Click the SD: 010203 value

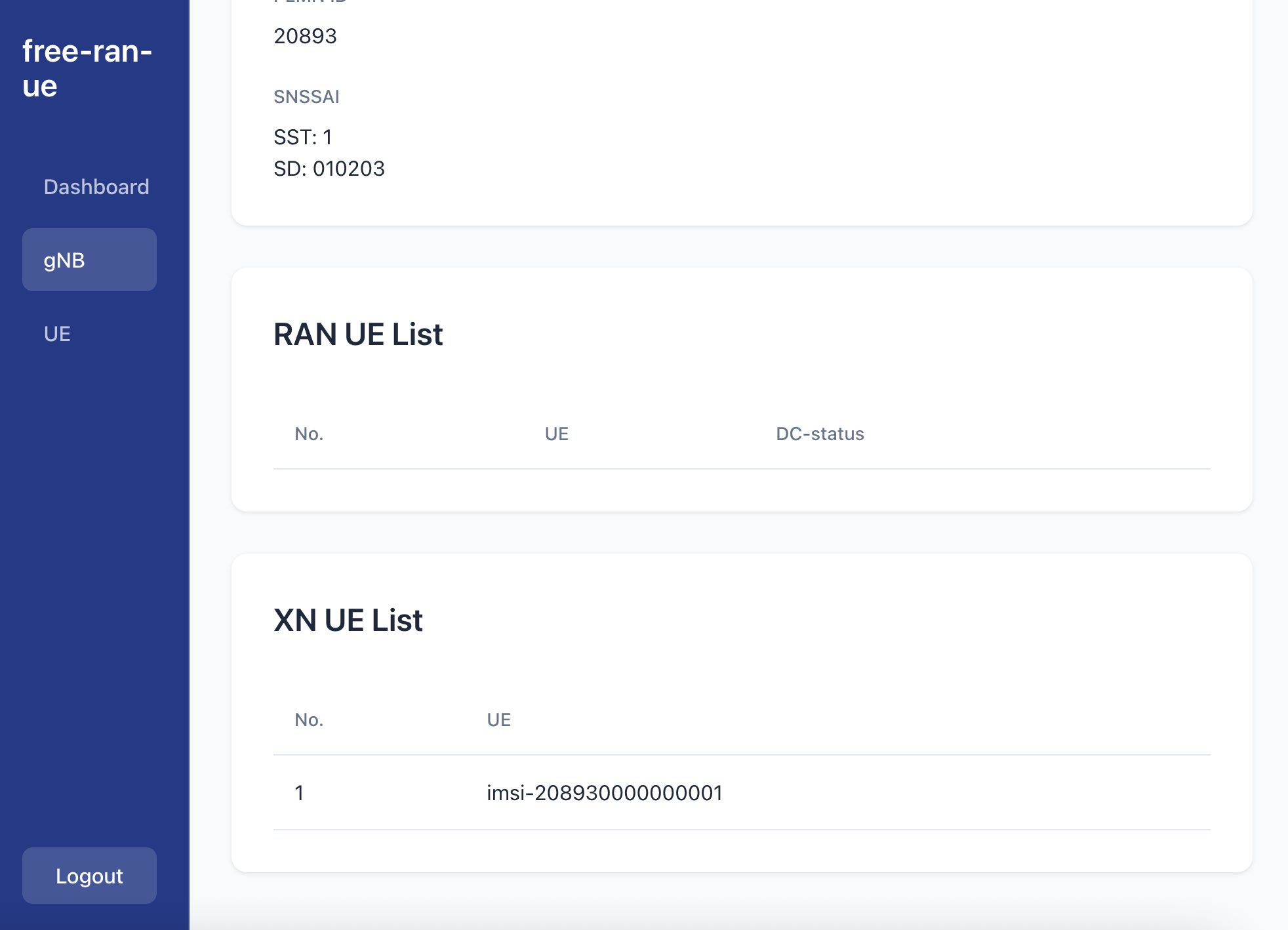click(x=330, y=169)
